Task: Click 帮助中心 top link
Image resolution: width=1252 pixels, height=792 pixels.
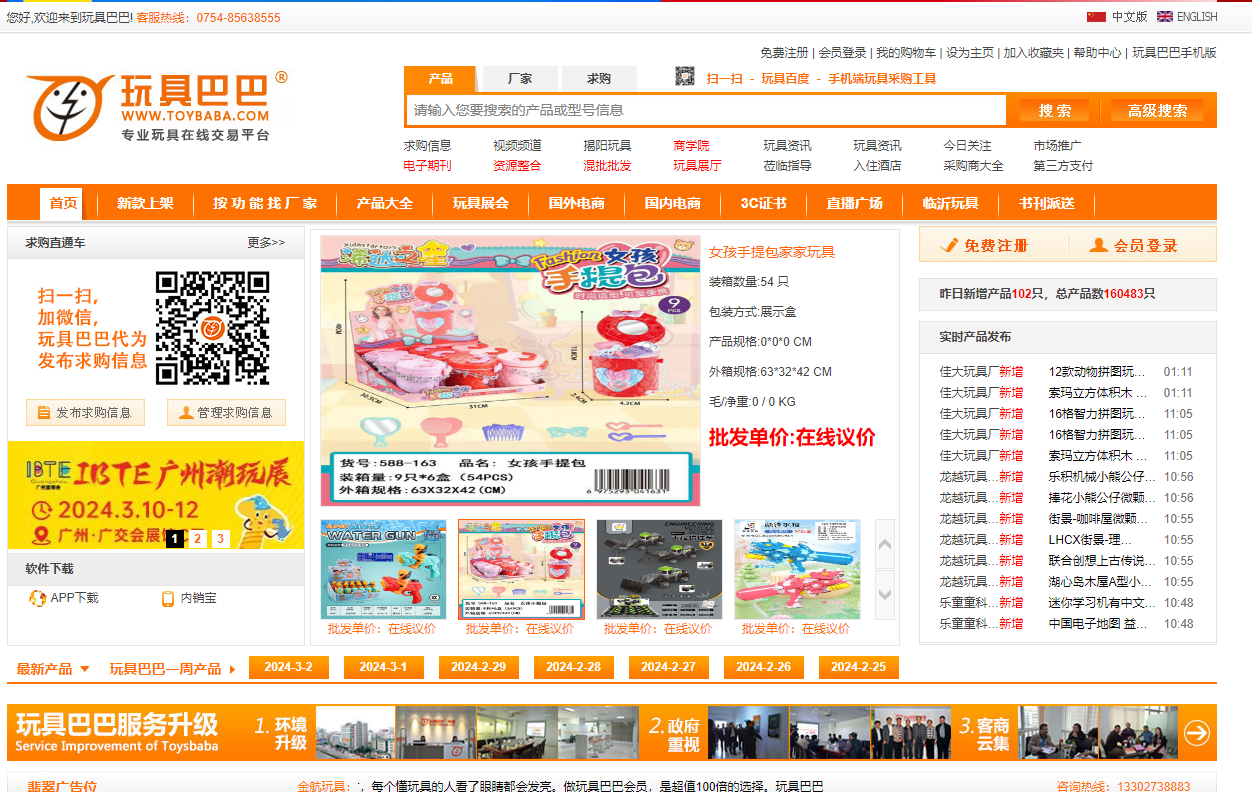Action: pyautogui.click(x=1097, y=53)
